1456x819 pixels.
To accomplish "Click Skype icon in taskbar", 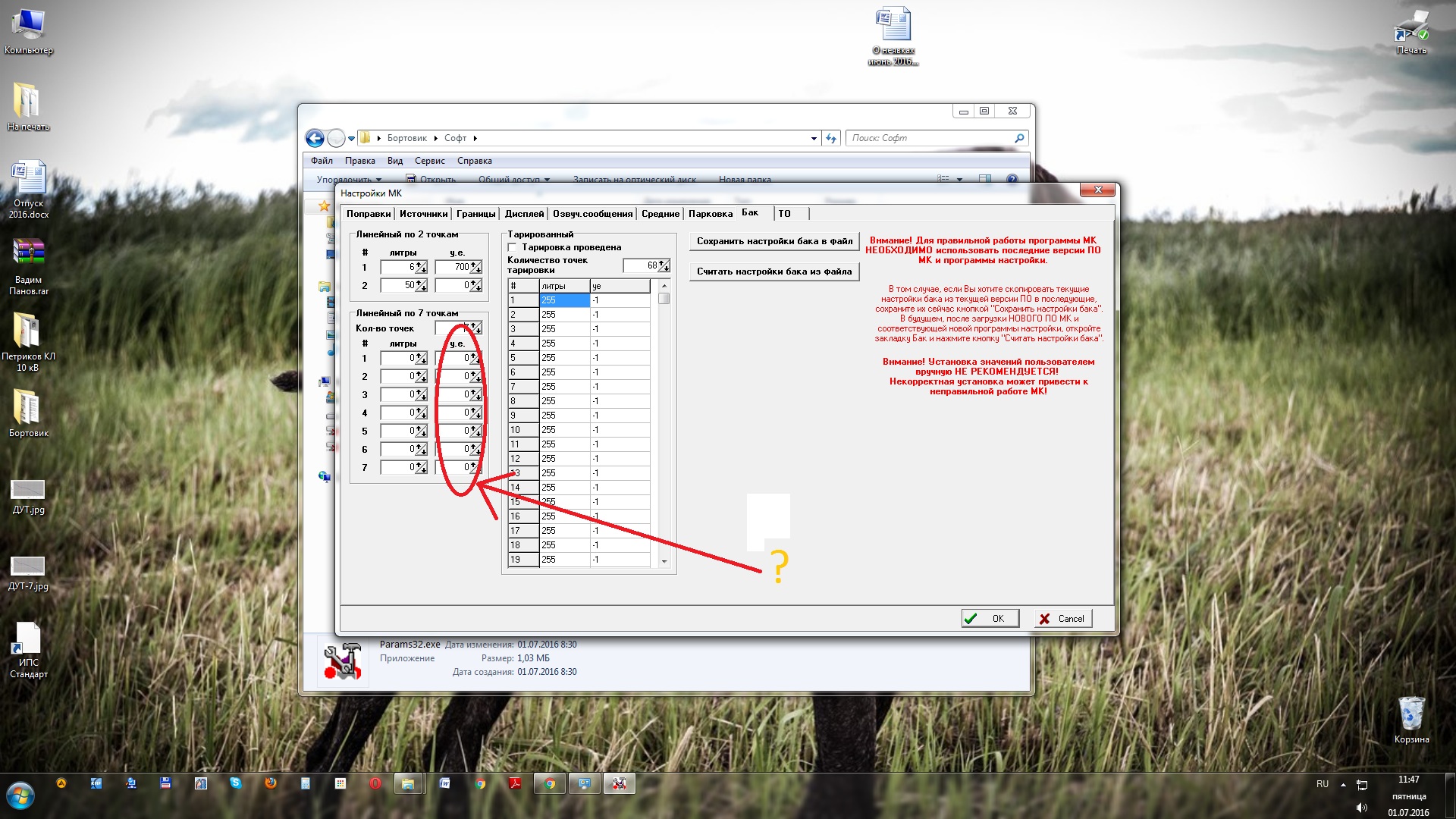I will point(236,783).
